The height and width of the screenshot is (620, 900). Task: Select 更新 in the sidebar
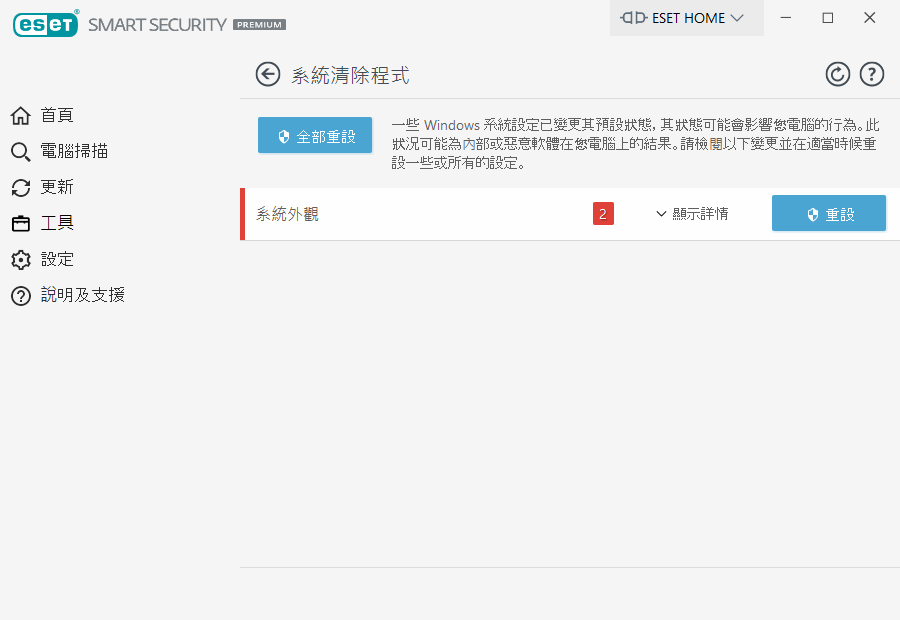pyautogui.click(x=57, y=188)
